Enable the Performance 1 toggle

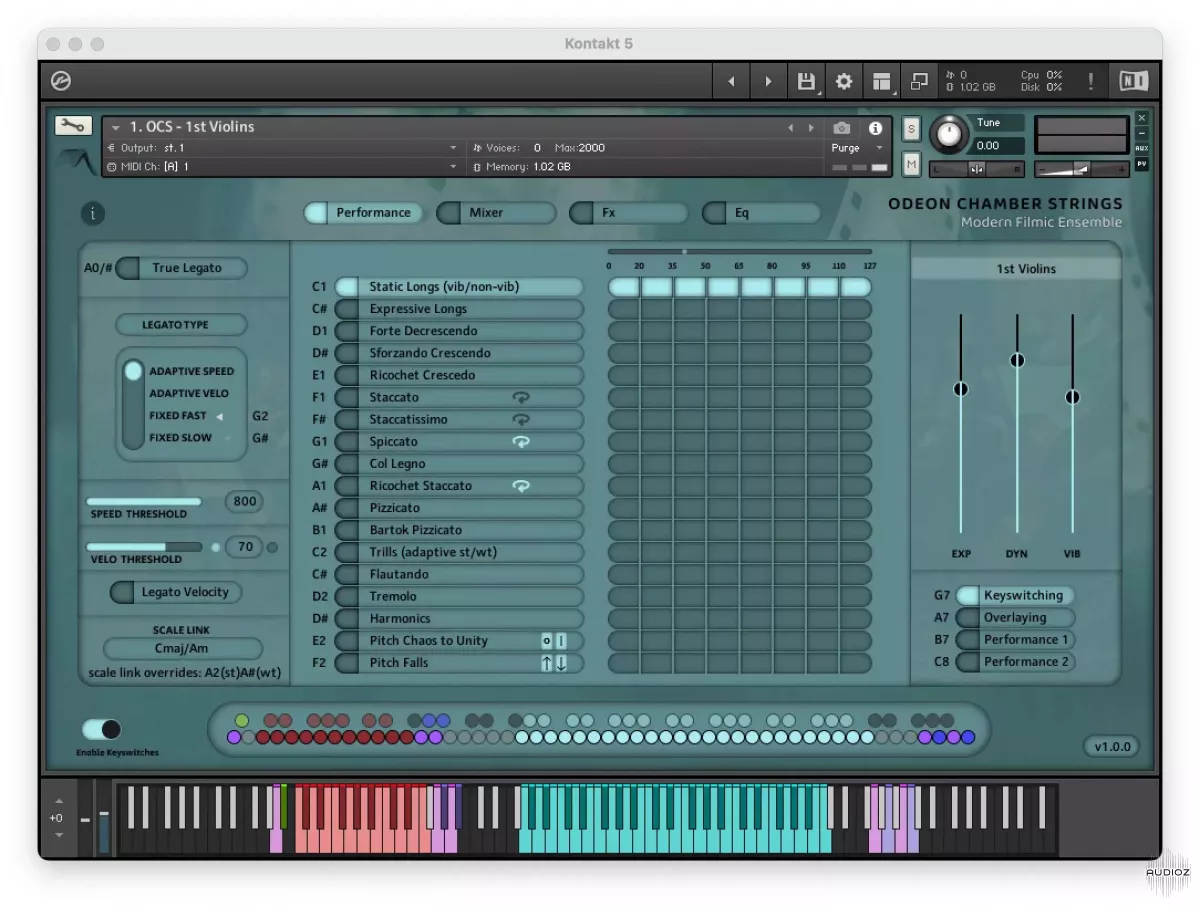tap(1015, 640)
